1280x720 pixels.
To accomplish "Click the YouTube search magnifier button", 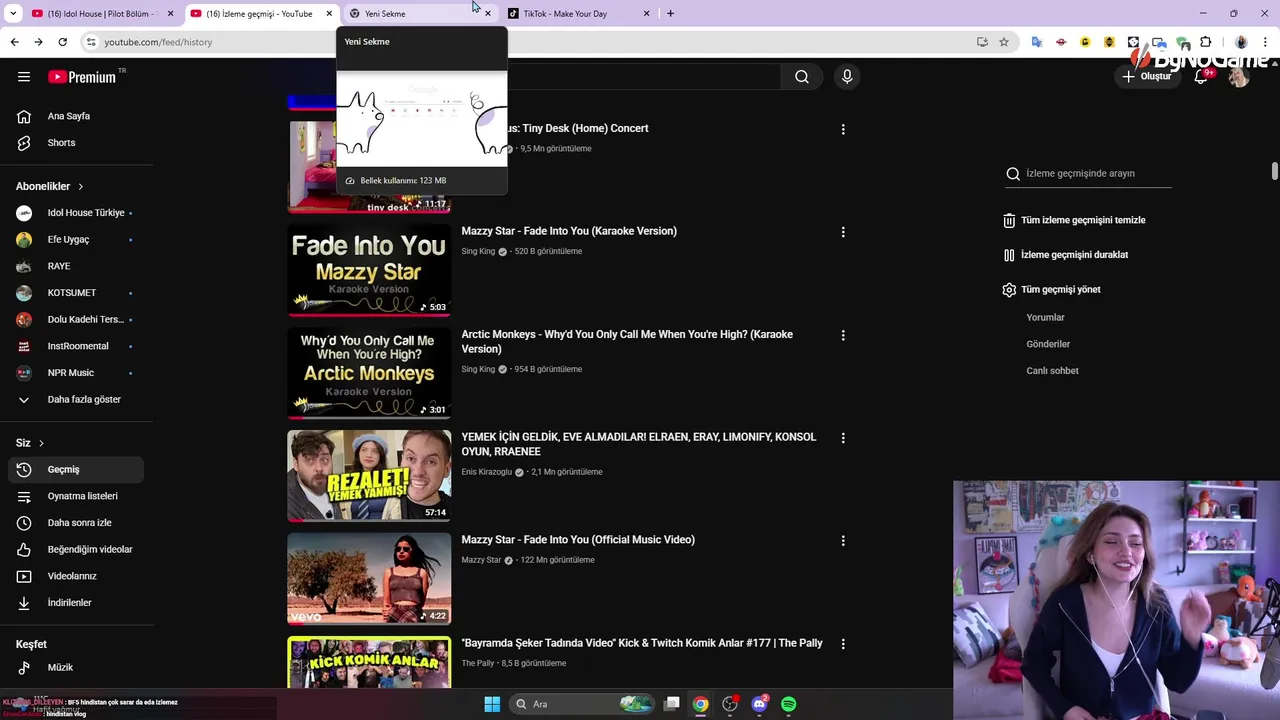I will click(802, 77).
